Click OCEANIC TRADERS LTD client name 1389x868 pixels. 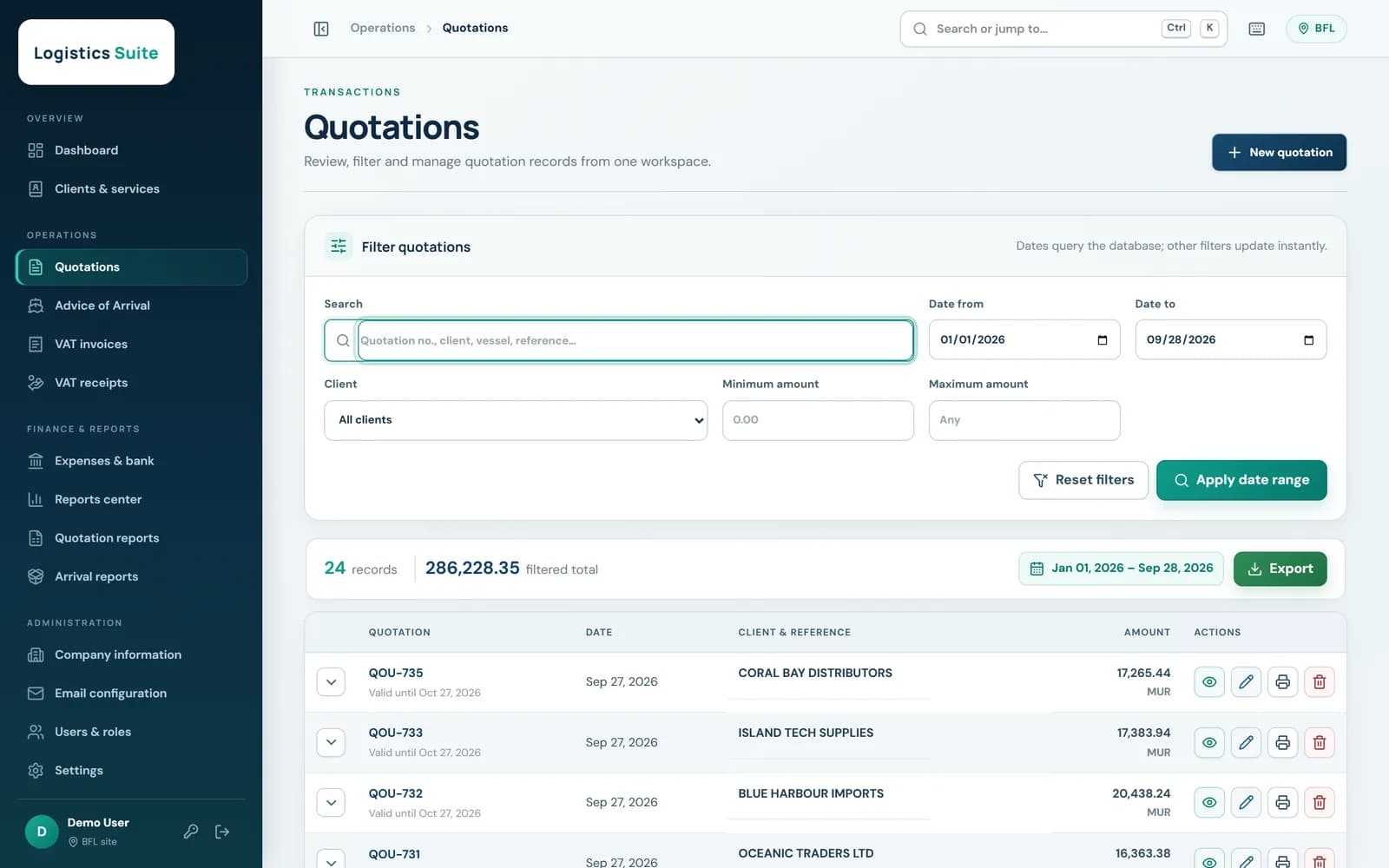(806, 853)
